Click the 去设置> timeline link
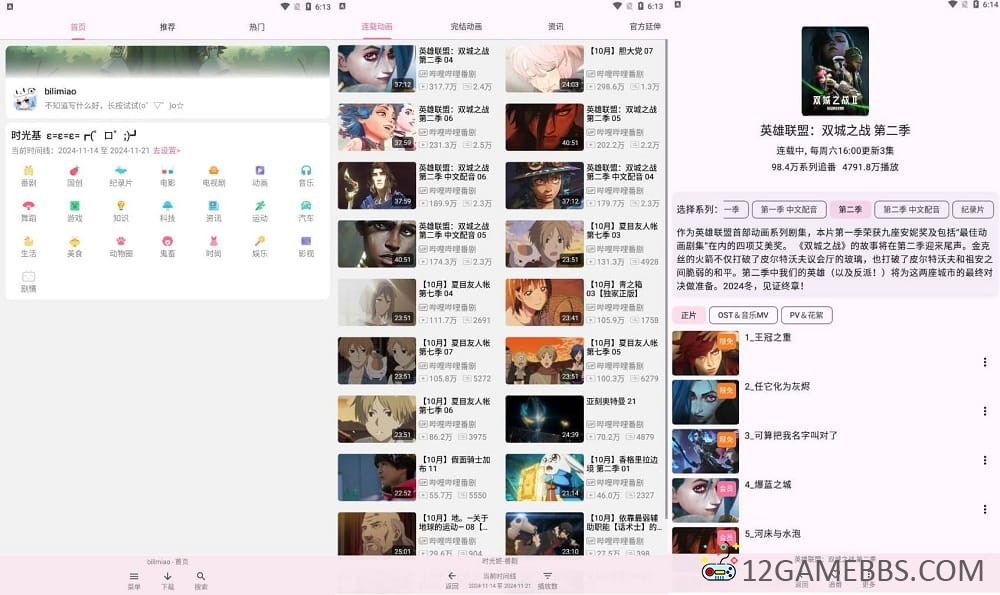Viewport: 1000px width, 595px height. click(x=166, y=151)
